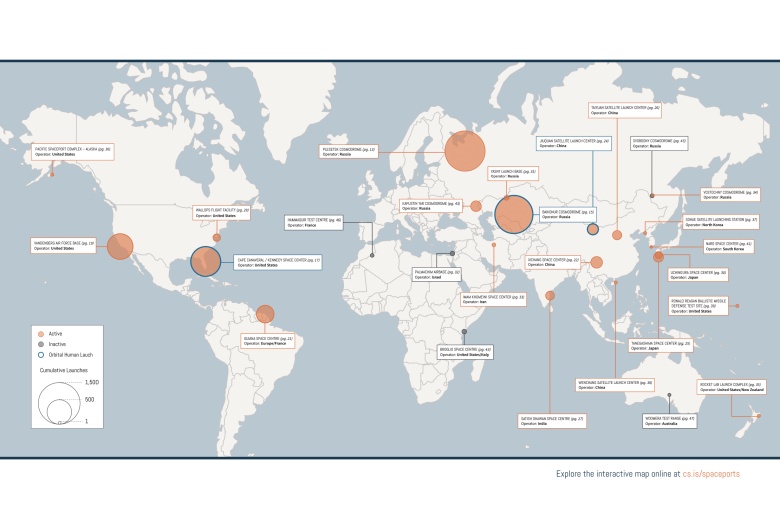This screenshot has height=520, width=780.
Task: Click the Wallops Flight Facility marker dot
Action: point(217,238)
